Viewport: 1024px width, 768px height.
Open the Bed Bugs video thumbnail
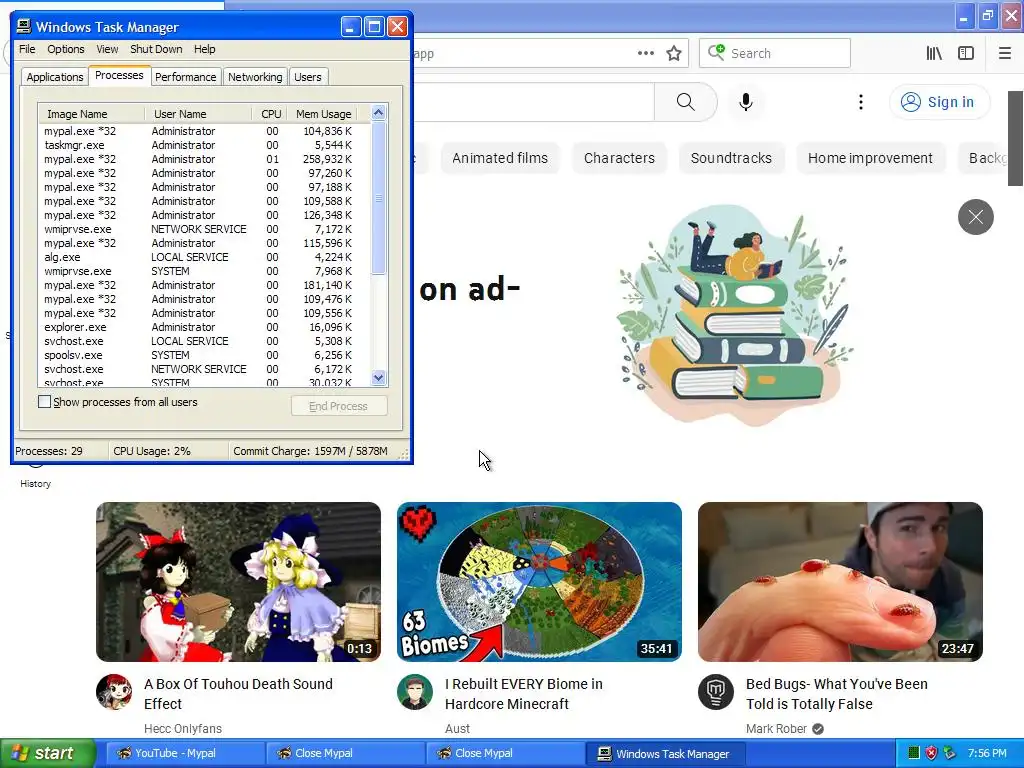coord(840,582)
